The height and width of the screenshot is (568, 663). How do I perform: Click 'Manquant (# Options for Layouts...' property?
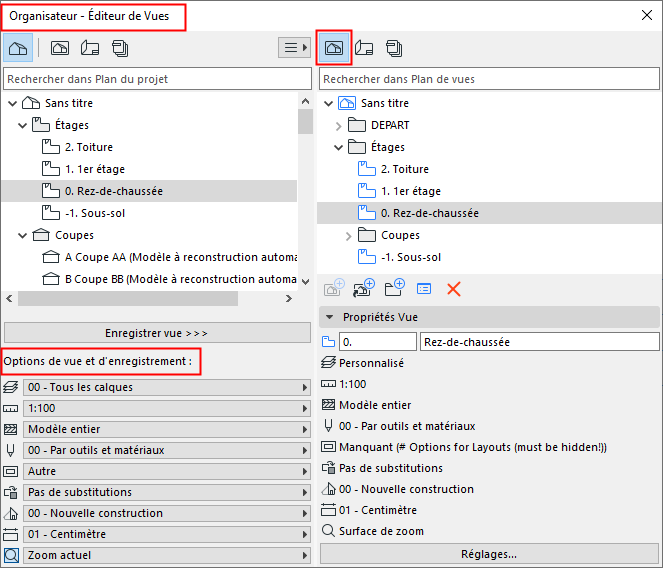pyautogui.click(x=473, y=447)
